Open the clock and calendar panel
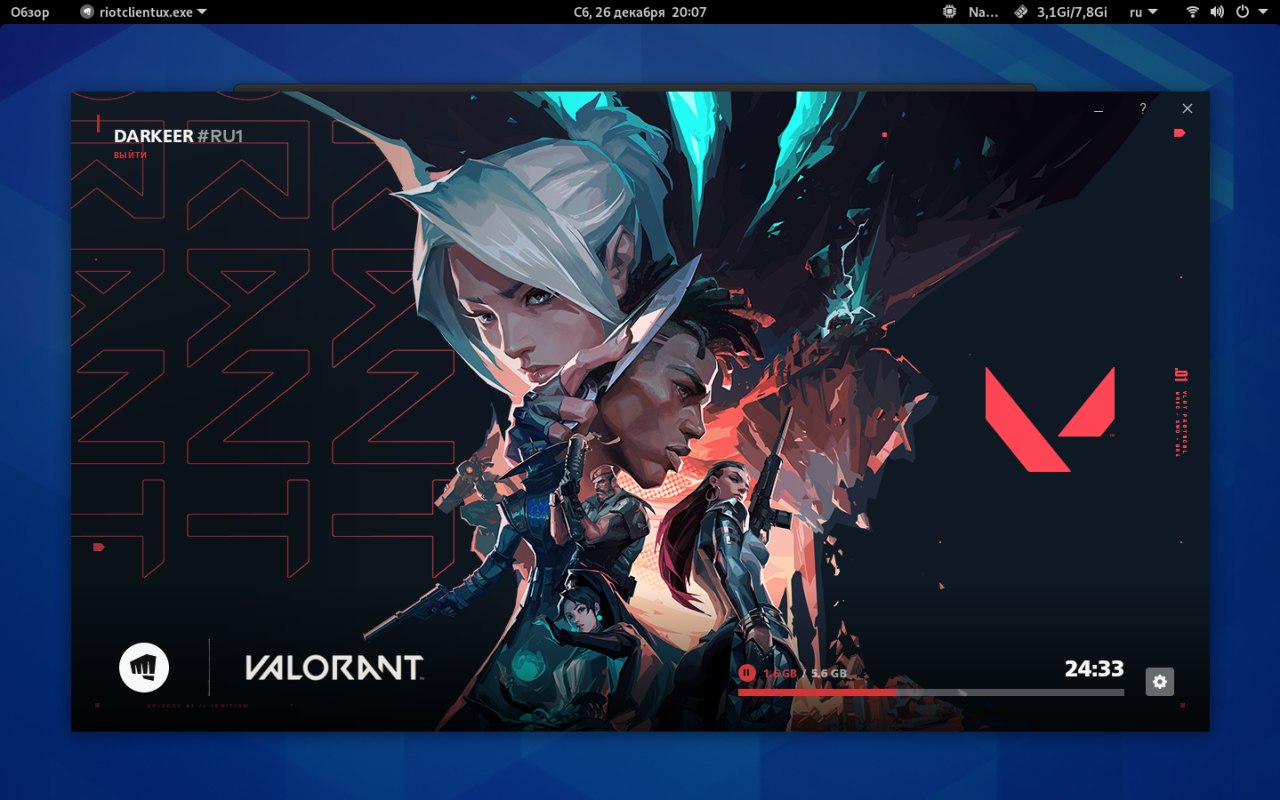The height and width of the screenshot is (800, 1280). tap(640, 12)
